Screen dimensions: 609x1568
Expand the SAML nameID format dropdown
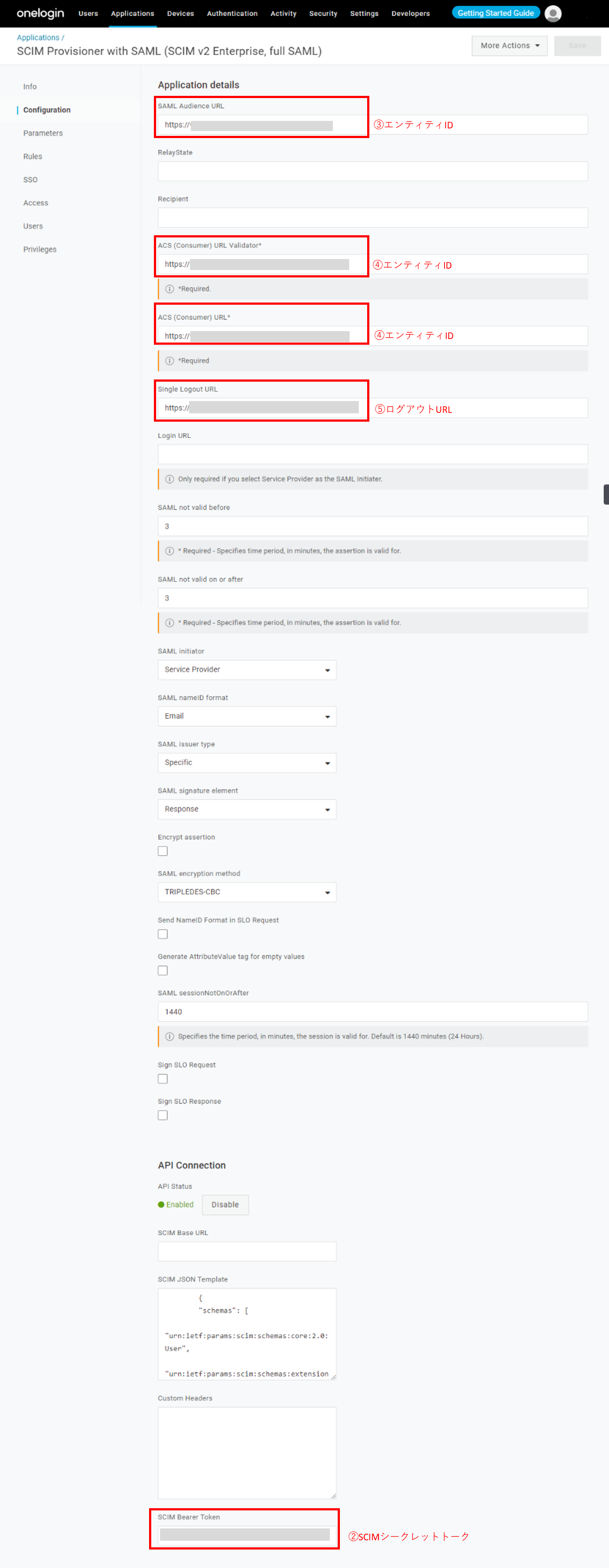pos(247,716)
